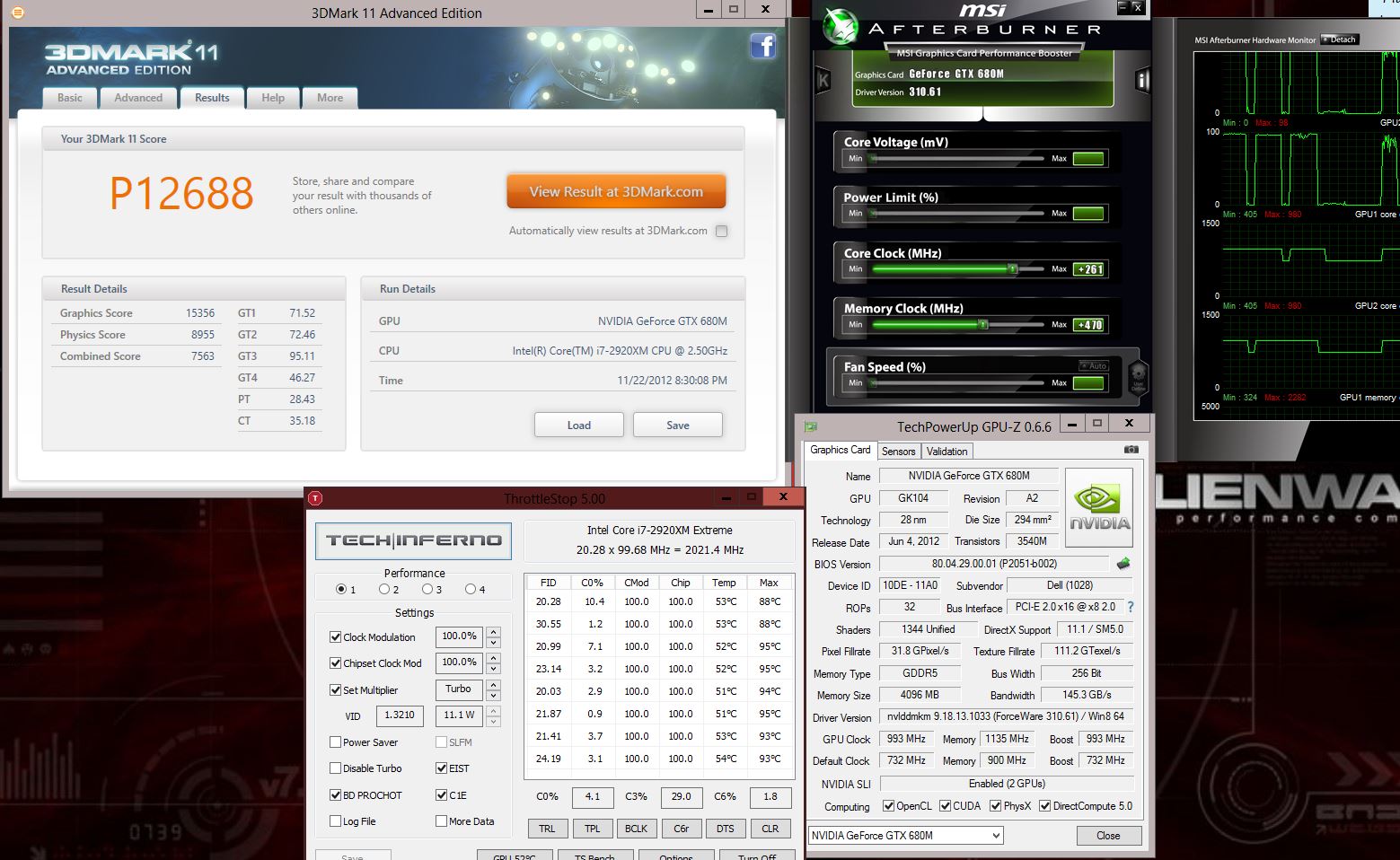
Task: Increase Chipset Clock Mod with the up arrow
Action: [494, 658]
